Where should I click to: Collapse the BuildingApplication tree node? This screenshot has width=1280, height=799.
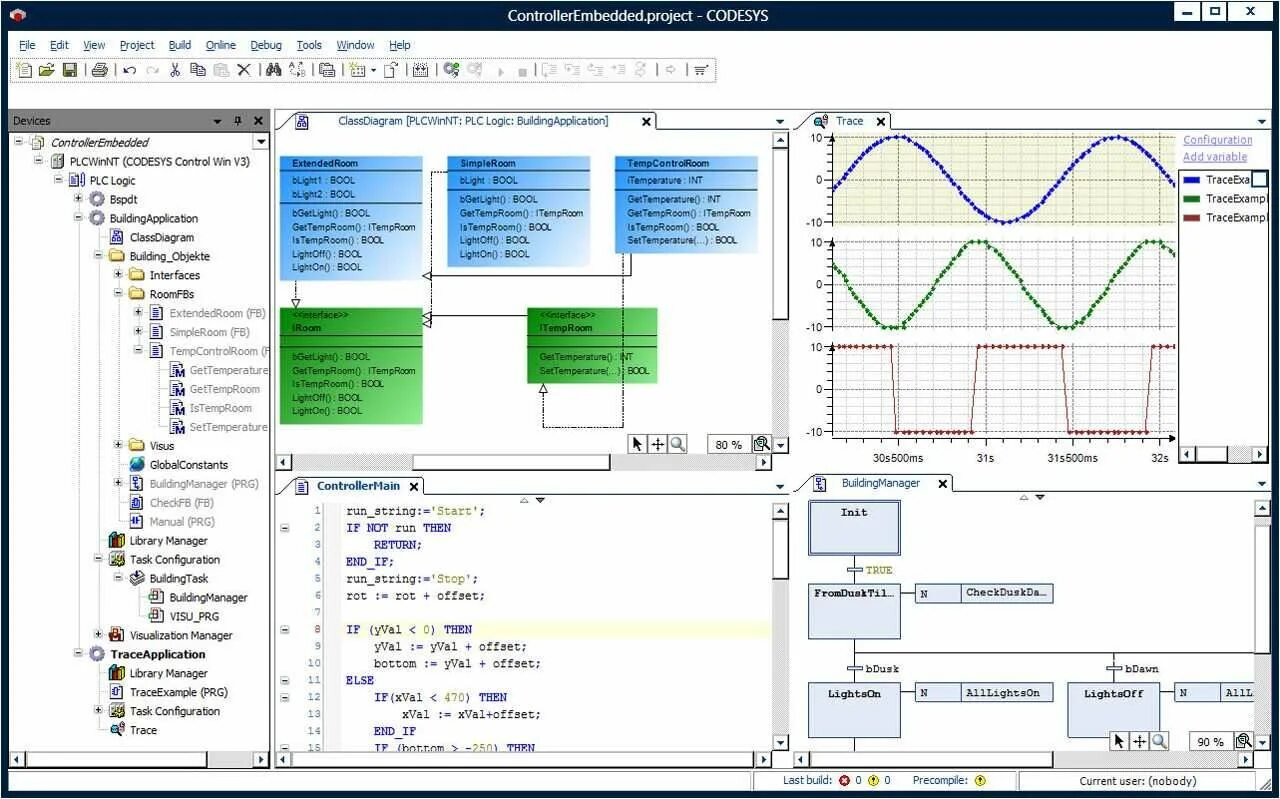[x=79, y=218]
